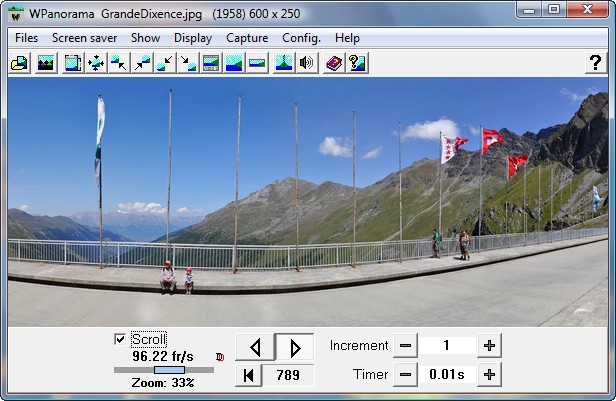Minimize the WPanorama window

click(x=529, y=9)
